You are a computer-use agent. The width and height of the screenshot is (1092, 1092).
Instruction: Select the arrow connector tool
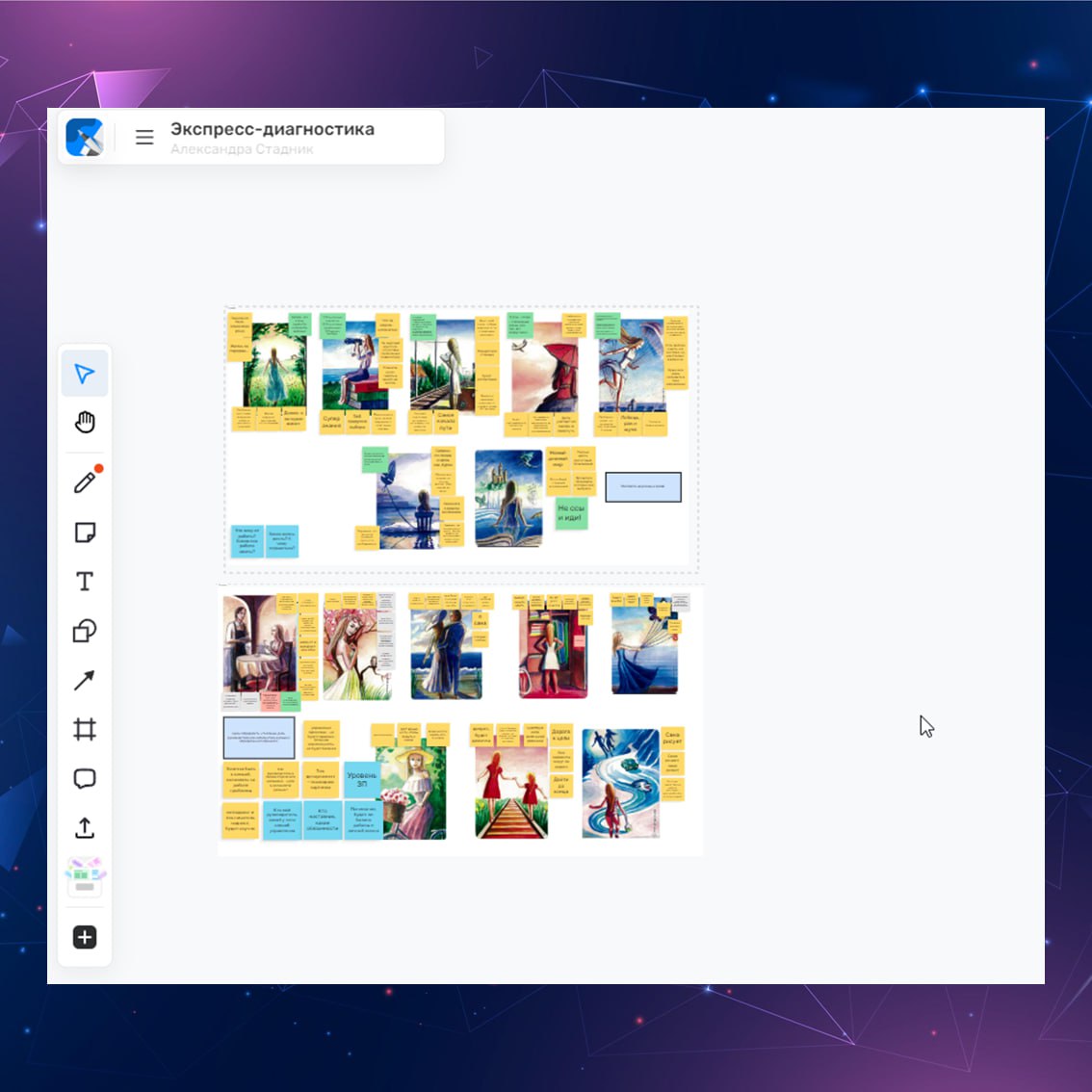tap(85, 680)
